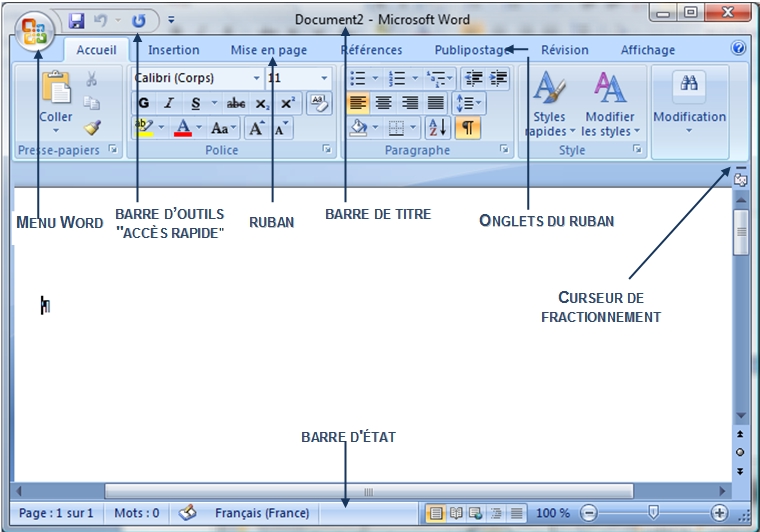
Task: Increase paragraph indent
Action: point(498,78)
